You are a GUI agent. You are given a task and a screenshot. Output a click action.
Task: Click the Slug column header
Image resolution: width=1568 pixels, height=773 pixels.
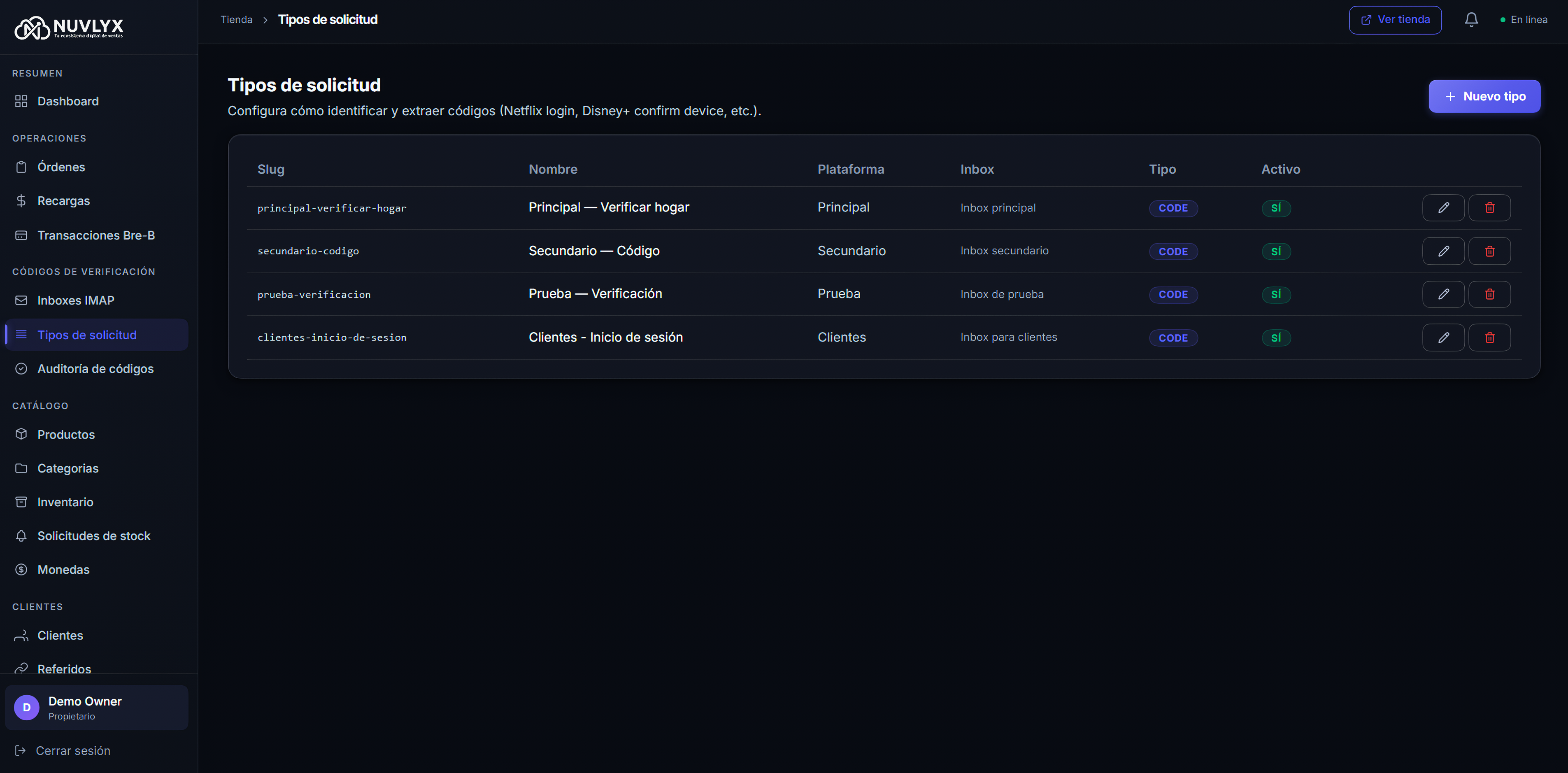(271, 169)
